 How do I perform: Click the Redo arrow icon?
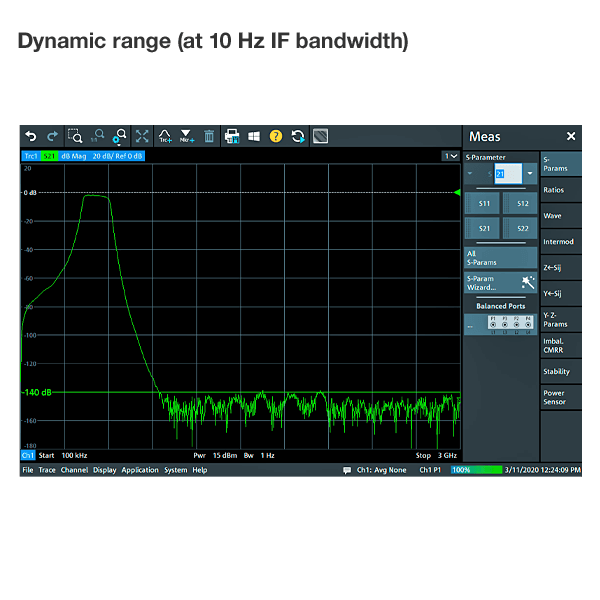click(52, 136)
